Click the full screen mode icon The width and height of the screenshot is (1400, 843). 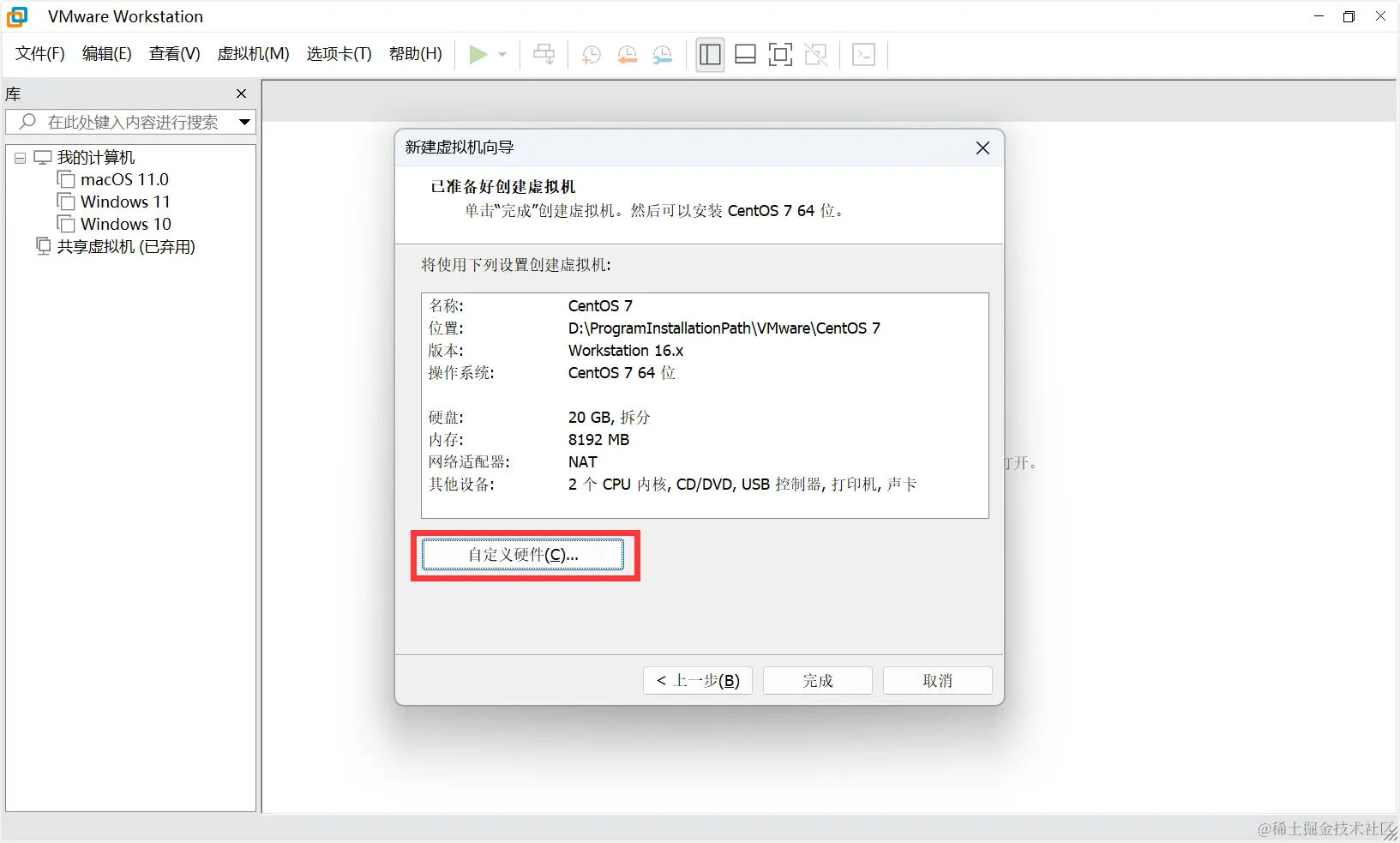point(780,55)
